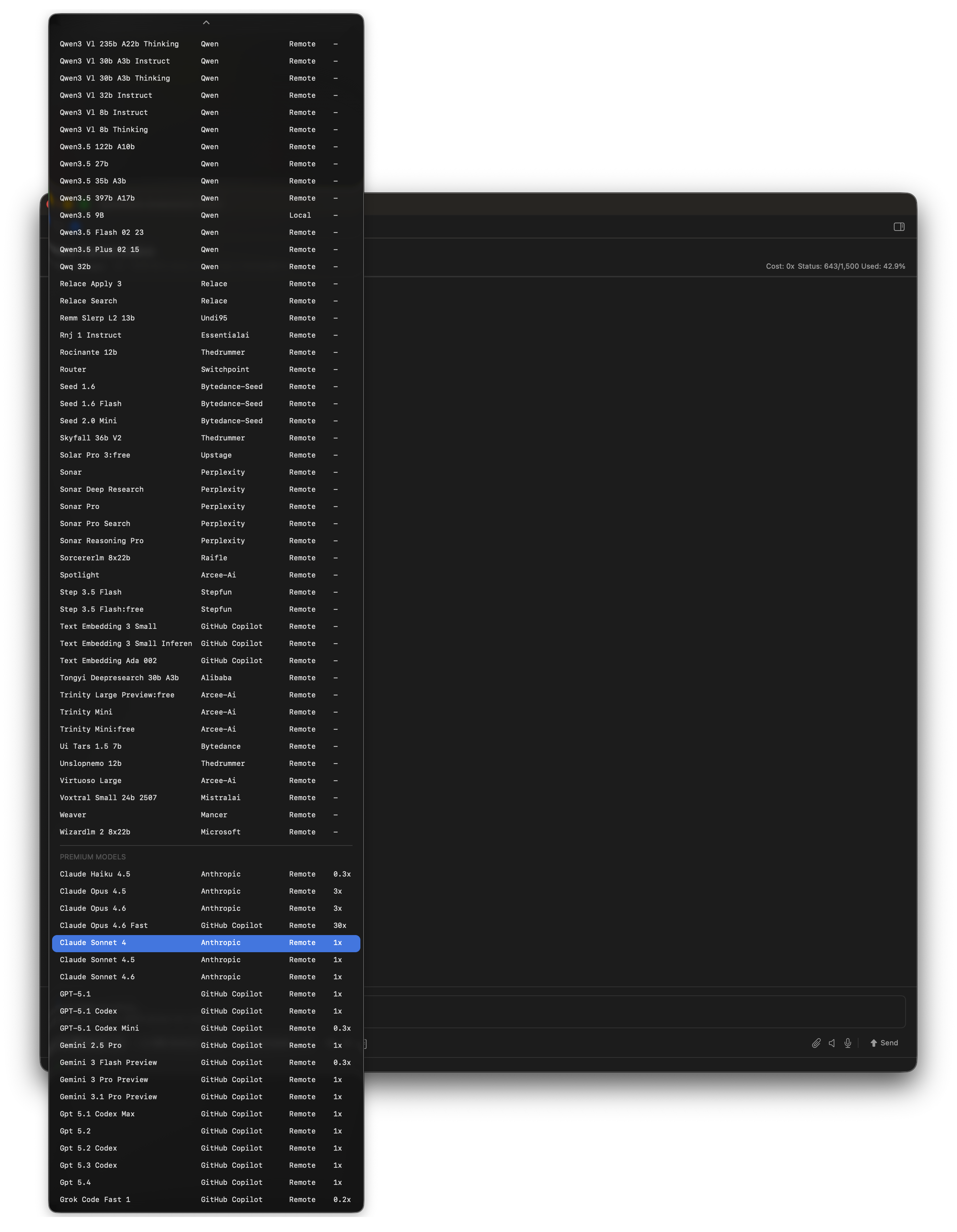Select Text Embedding Ada 002
The height and width of the screenshot is (1232, 957).
click(x=206, y=661)
